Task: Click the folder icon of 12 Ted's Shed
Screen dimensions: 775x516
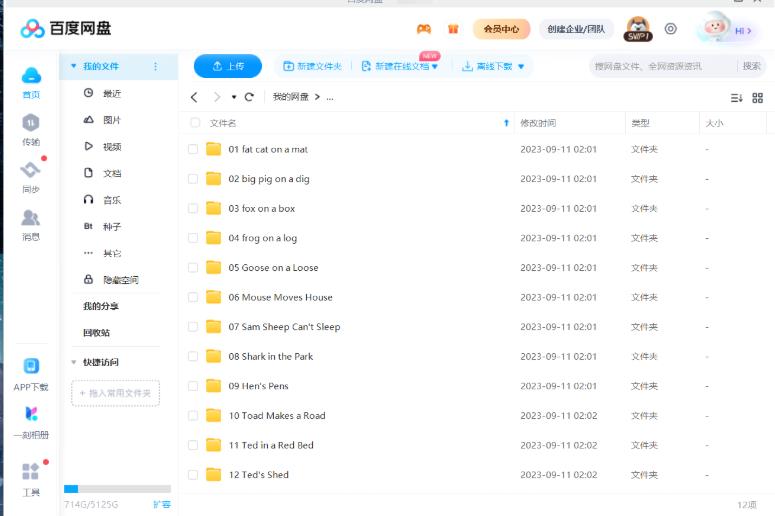Action: pos(214,474)
